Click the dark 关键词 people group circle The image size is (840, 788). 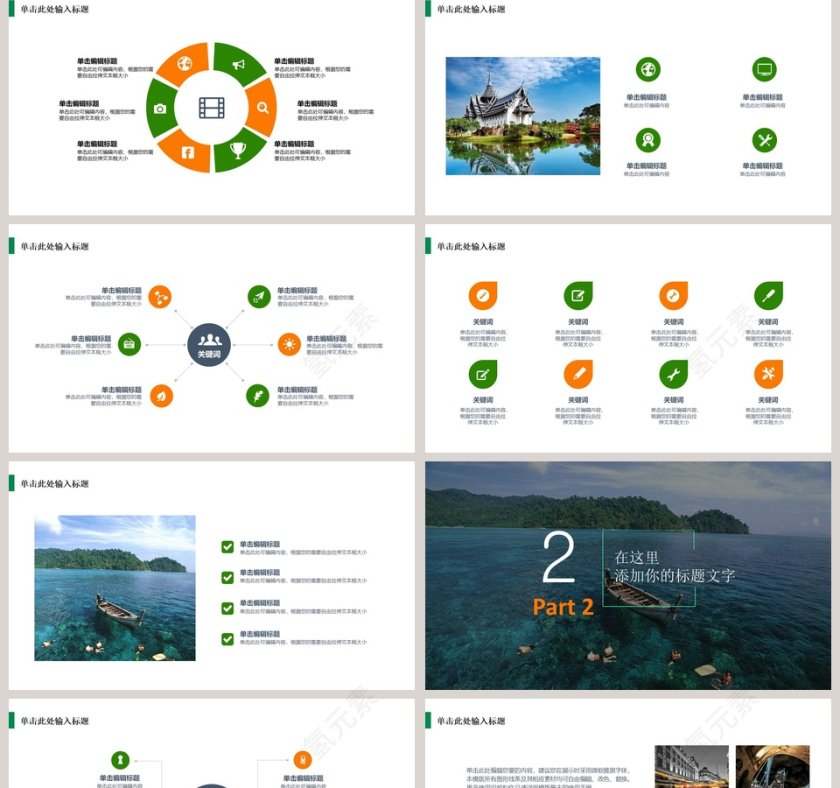coord(209,344)
